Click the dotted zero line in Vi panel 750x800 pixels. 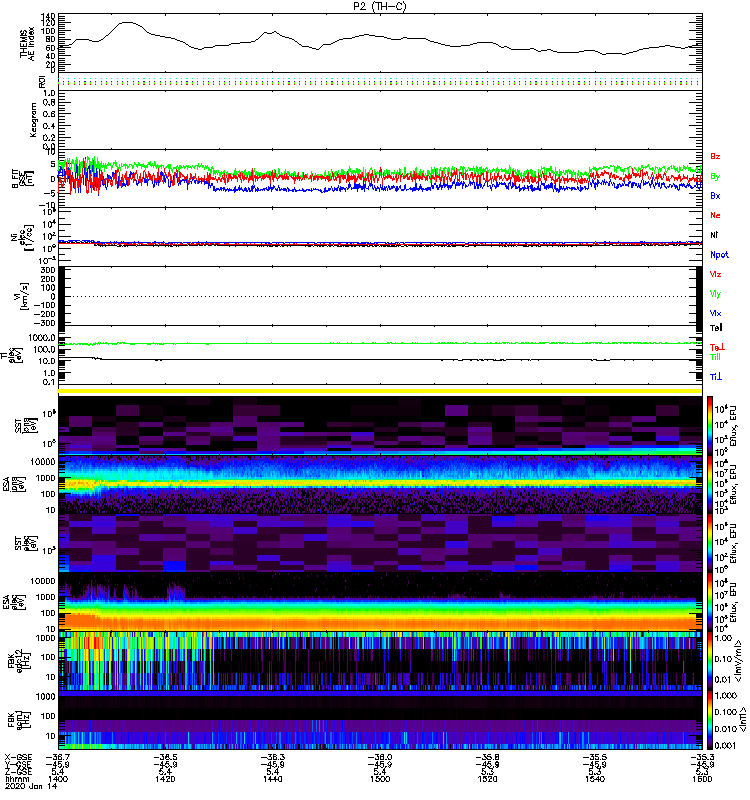[380, 296]
